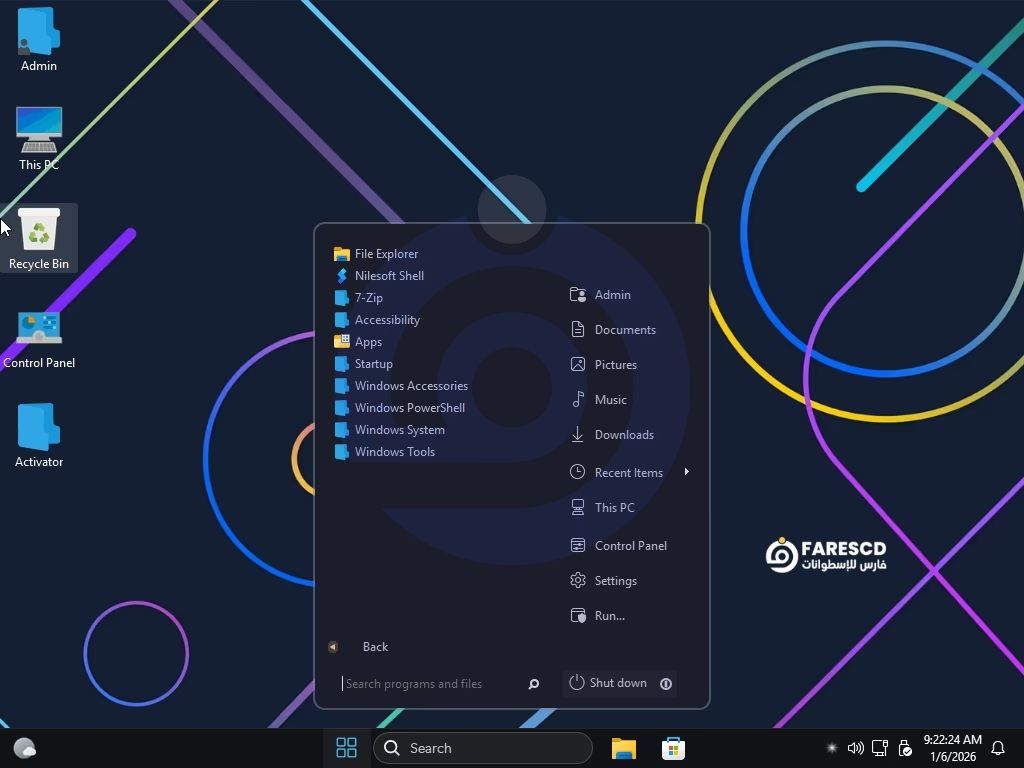Expand the Windows PowerShell folder
Screen dimensions: 1024x768
[x=409, y=408]
